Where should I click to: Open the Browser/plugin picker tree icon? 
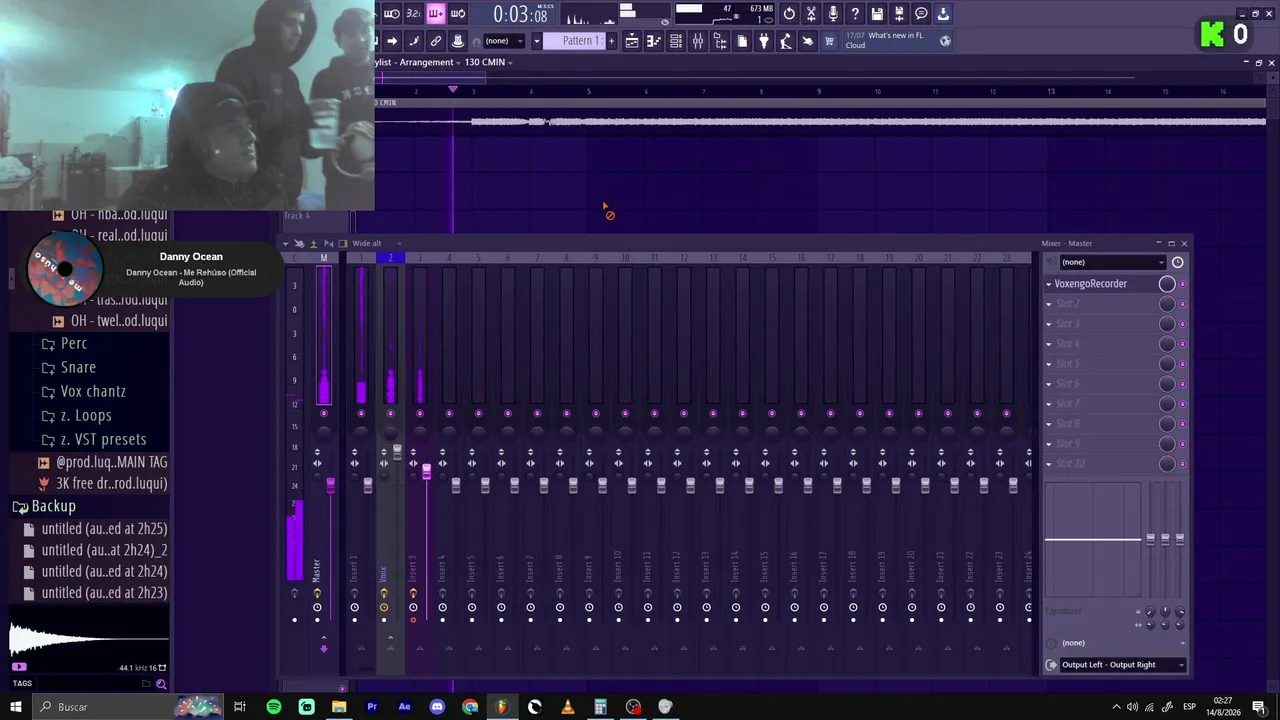pos(720,41)
